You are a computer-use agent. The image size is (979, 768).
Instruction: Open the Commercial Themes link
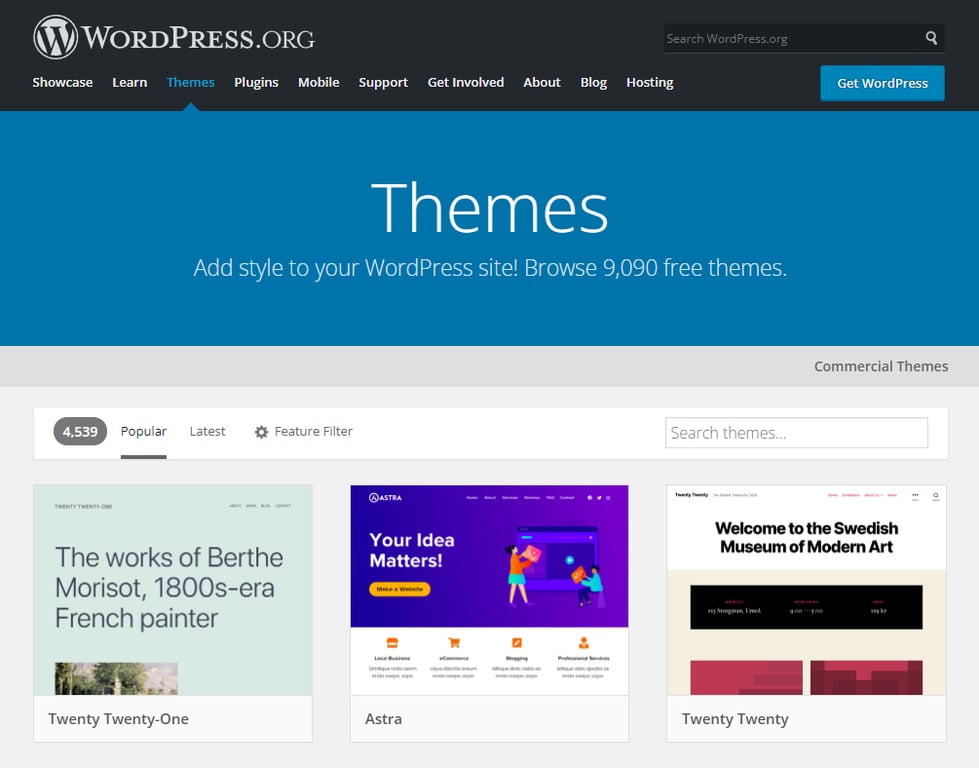point(880,366)
